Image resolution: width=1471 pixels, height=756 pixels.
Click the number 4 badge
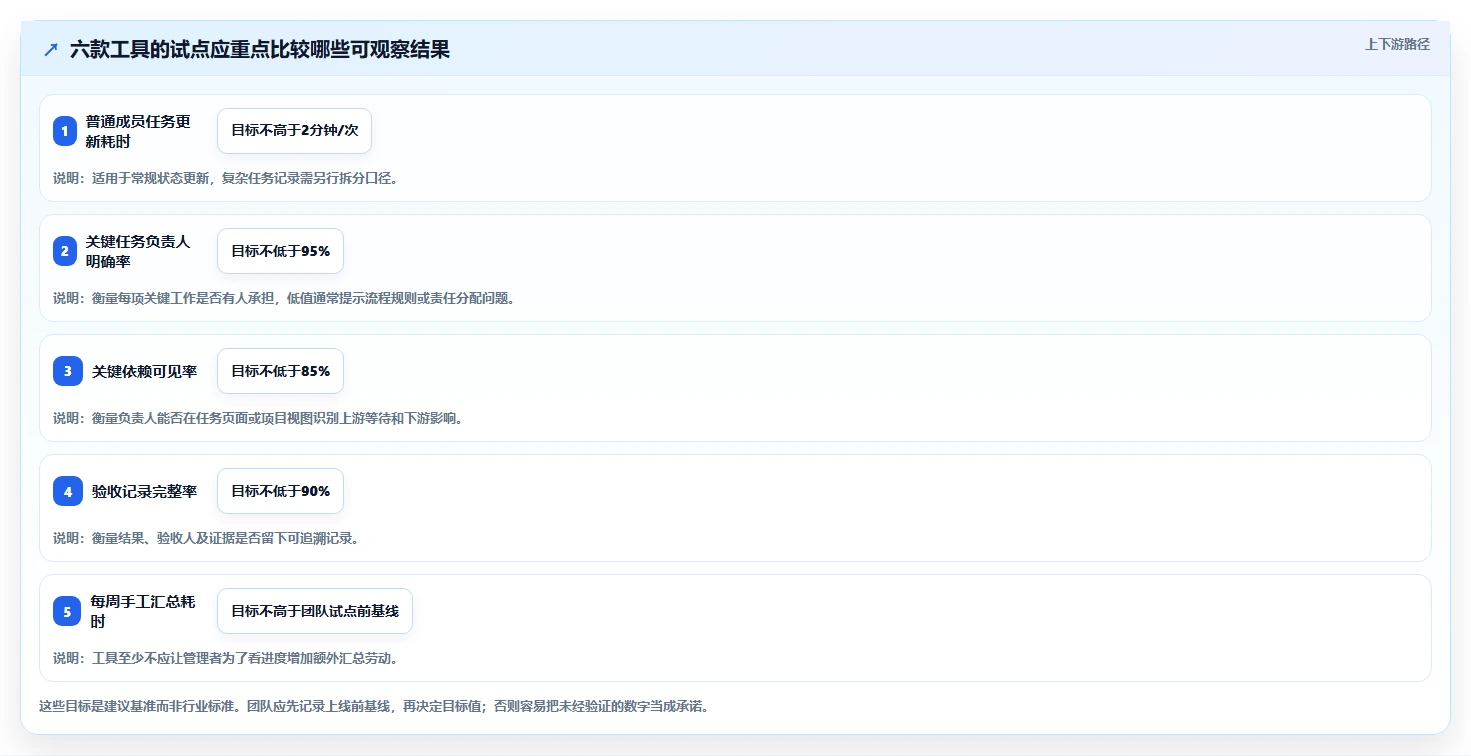(x=68, y=491)
